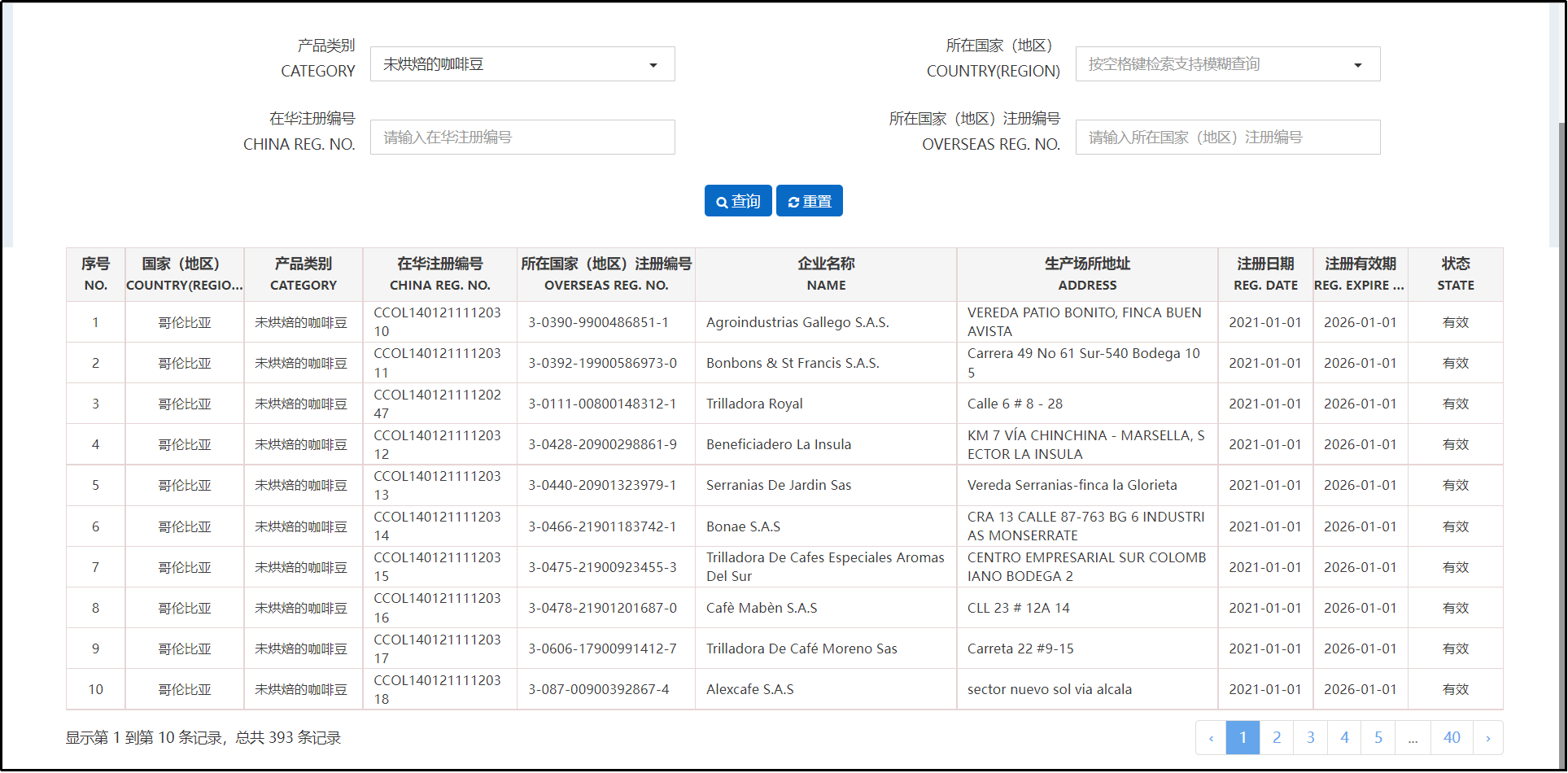Click overseas reg no 3-087-00900392867-4
1568x773 pixels.
[x=598, y=689]
